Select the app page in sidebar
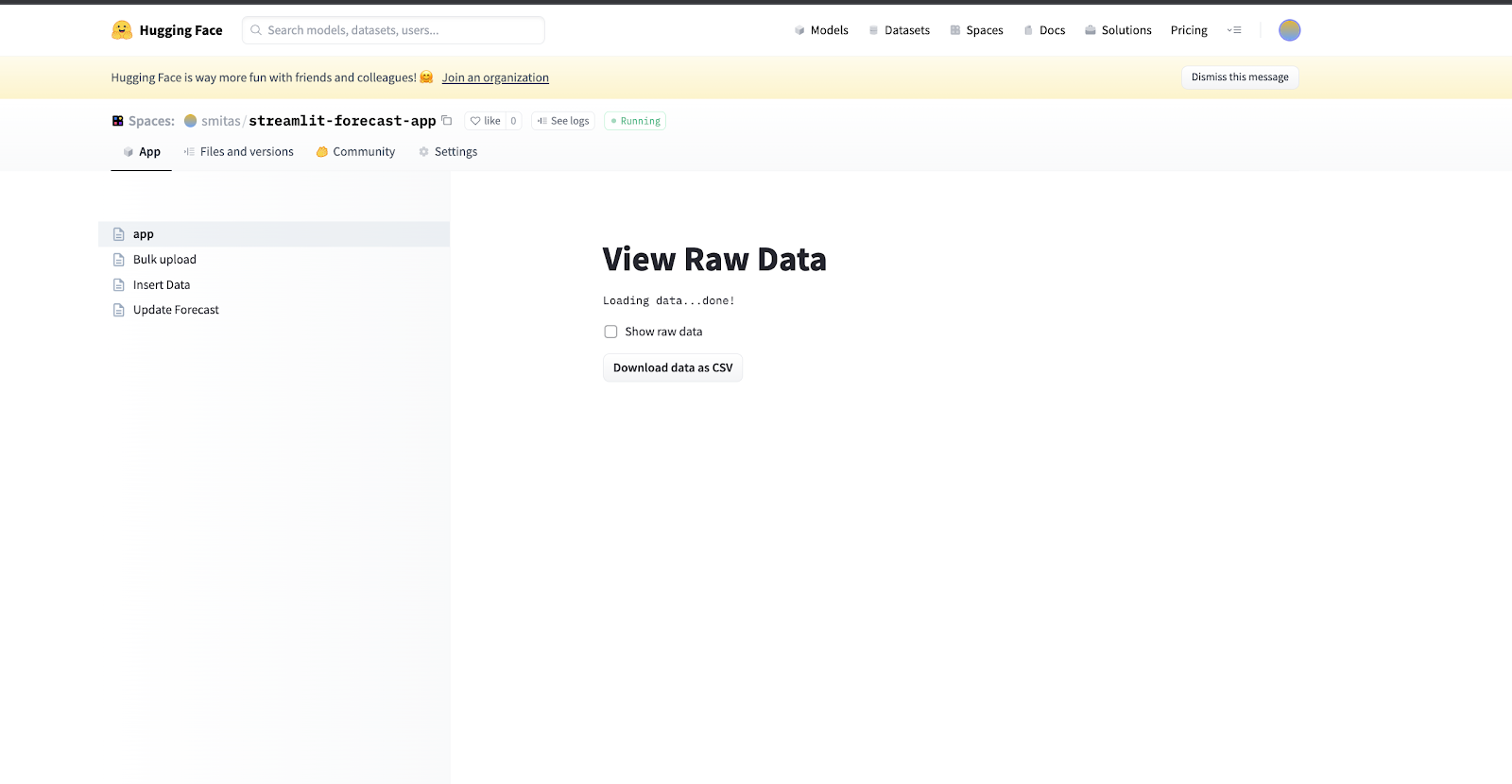The height and width of the screenshot is (784, 1512). click(274, 234)
